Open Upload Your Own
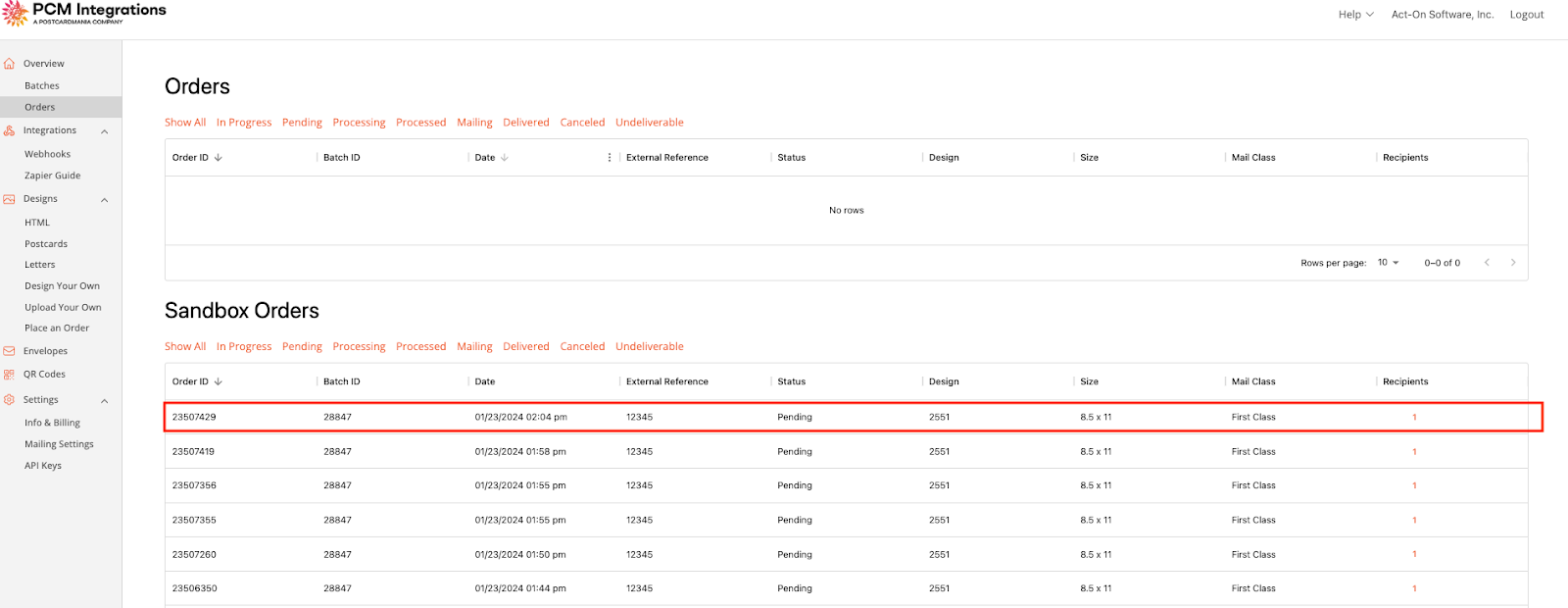The image size is (1568, 608). click(63, 308)
